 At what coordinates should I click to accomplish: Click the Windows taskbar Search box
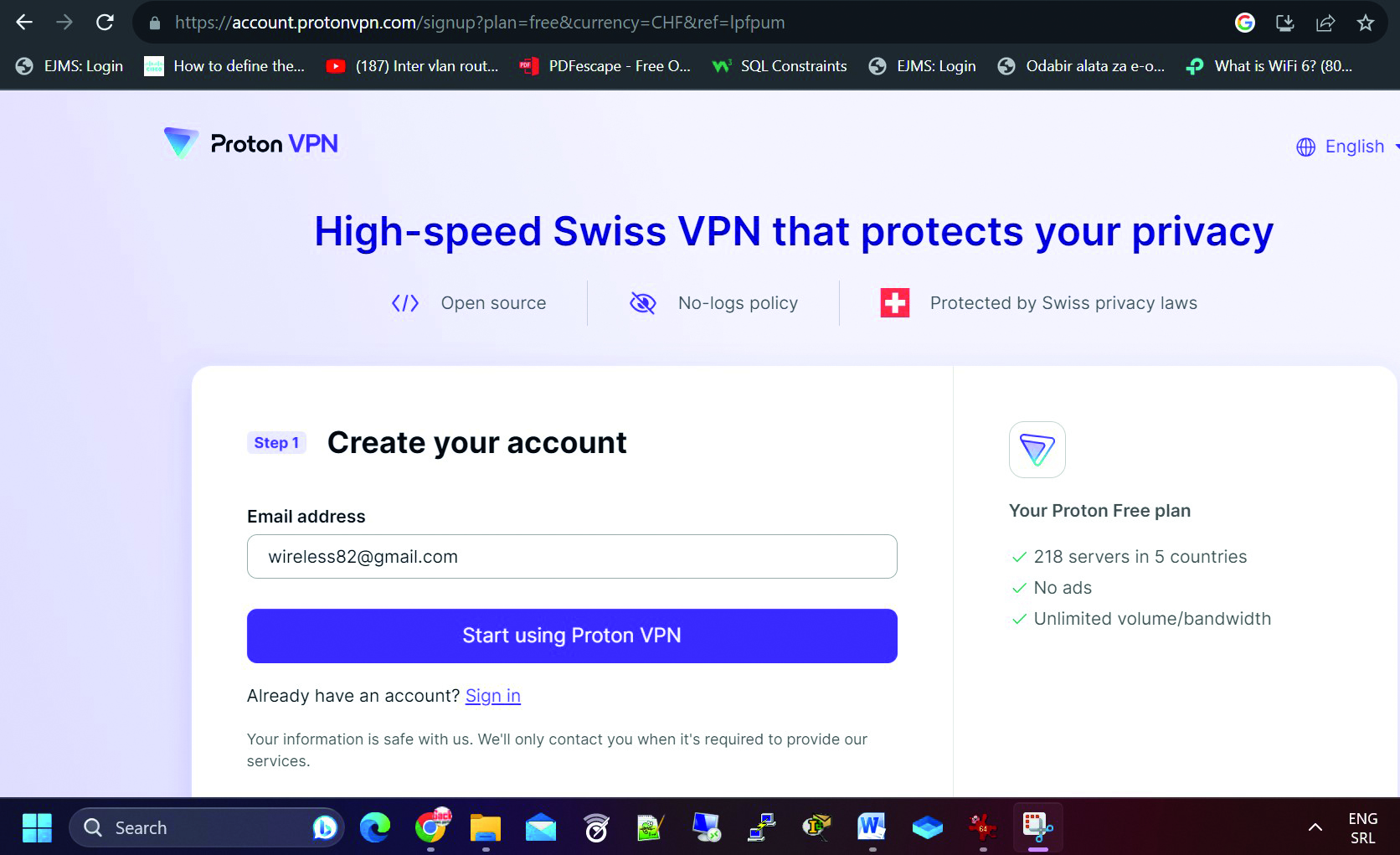(x=201, y=827)
